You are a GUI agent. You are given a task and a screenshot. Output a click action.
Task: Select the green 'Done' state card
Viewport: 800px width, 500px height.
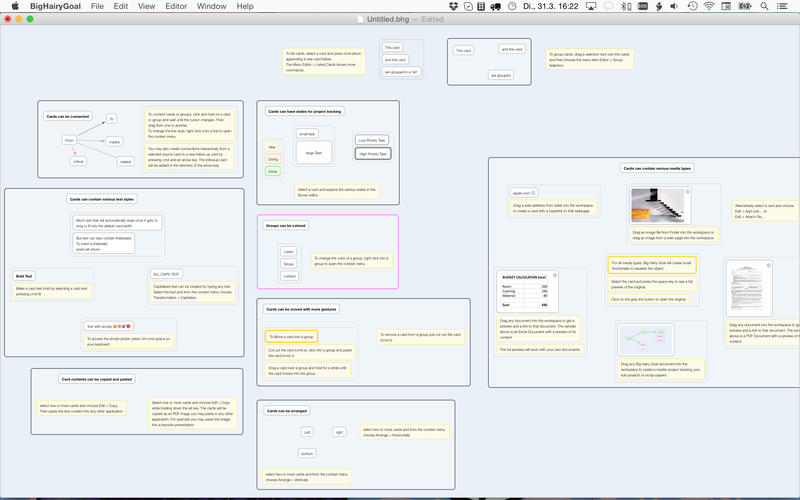(x=272, y=171)
